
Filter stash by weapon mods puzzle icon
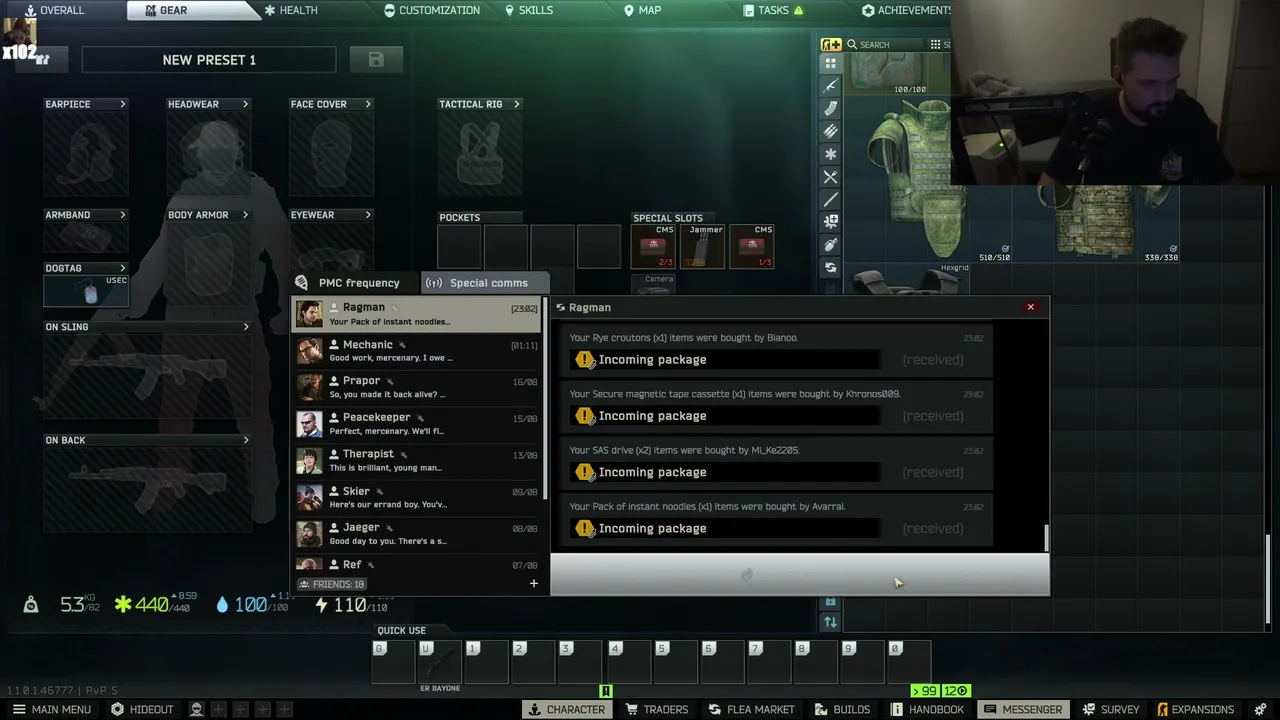(x=830, y=222)
